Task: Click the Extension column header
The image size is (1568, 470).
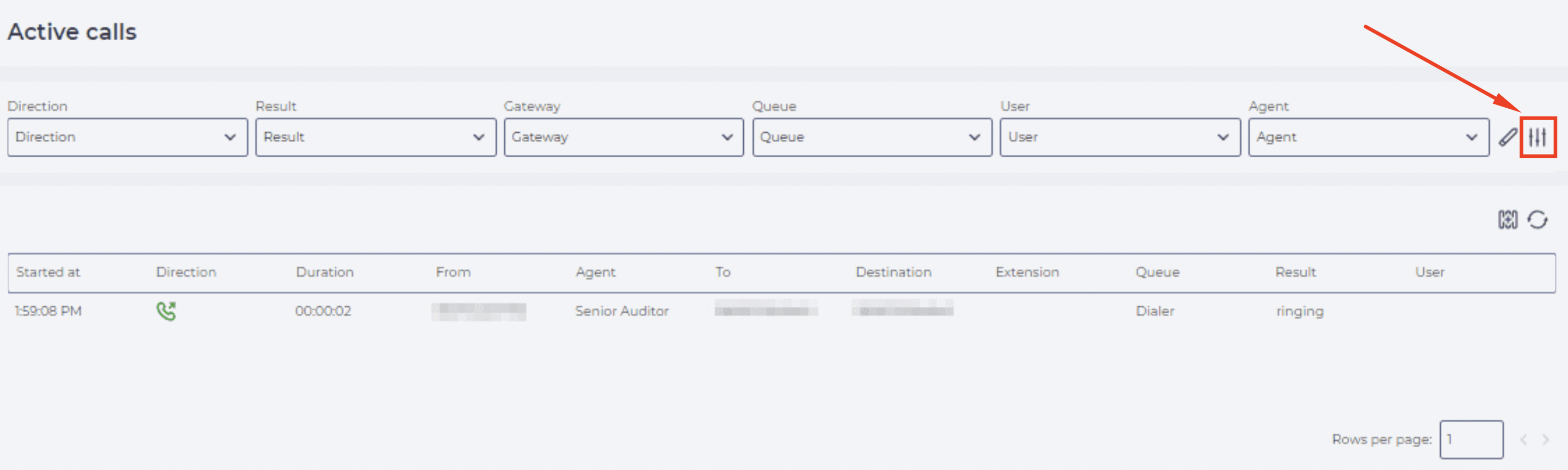Action: (x=1027, y=272)
